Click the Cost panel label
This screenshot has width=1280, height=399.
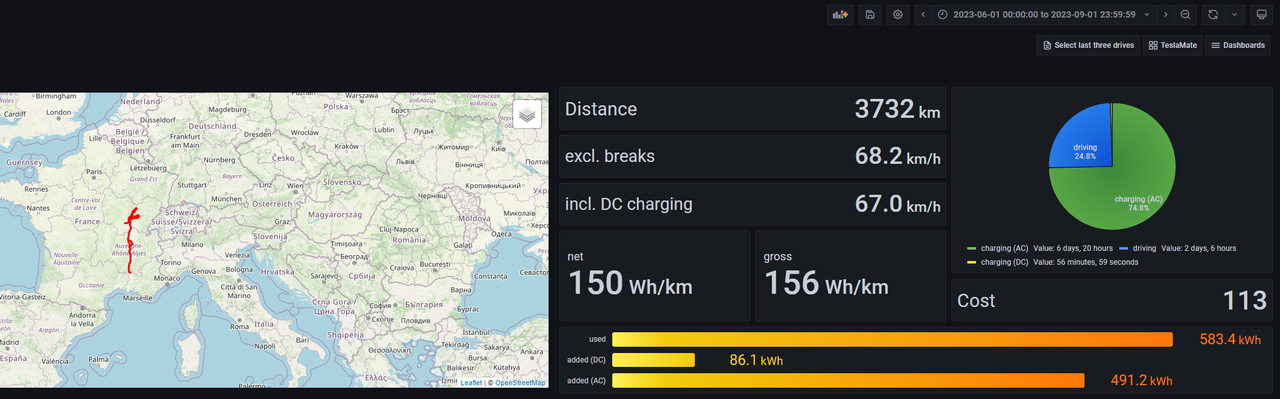[x=976, y=300]
